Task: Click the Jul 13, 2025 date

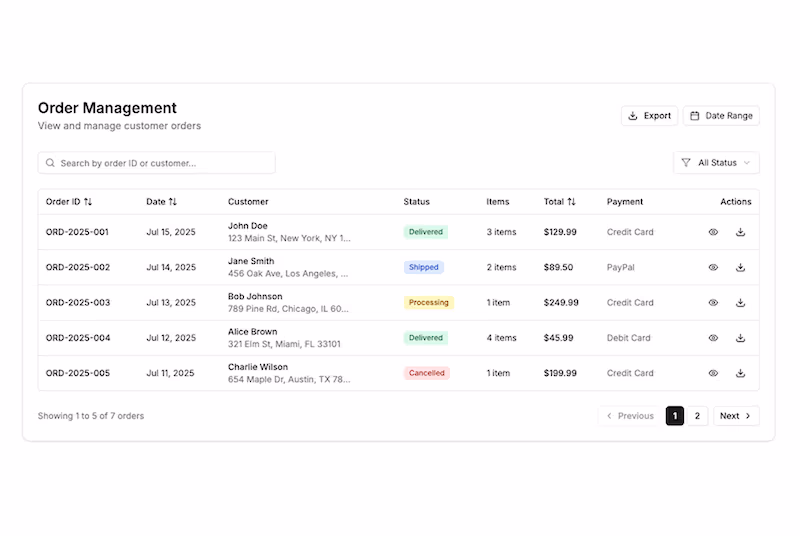Action: tap(170, 302)
